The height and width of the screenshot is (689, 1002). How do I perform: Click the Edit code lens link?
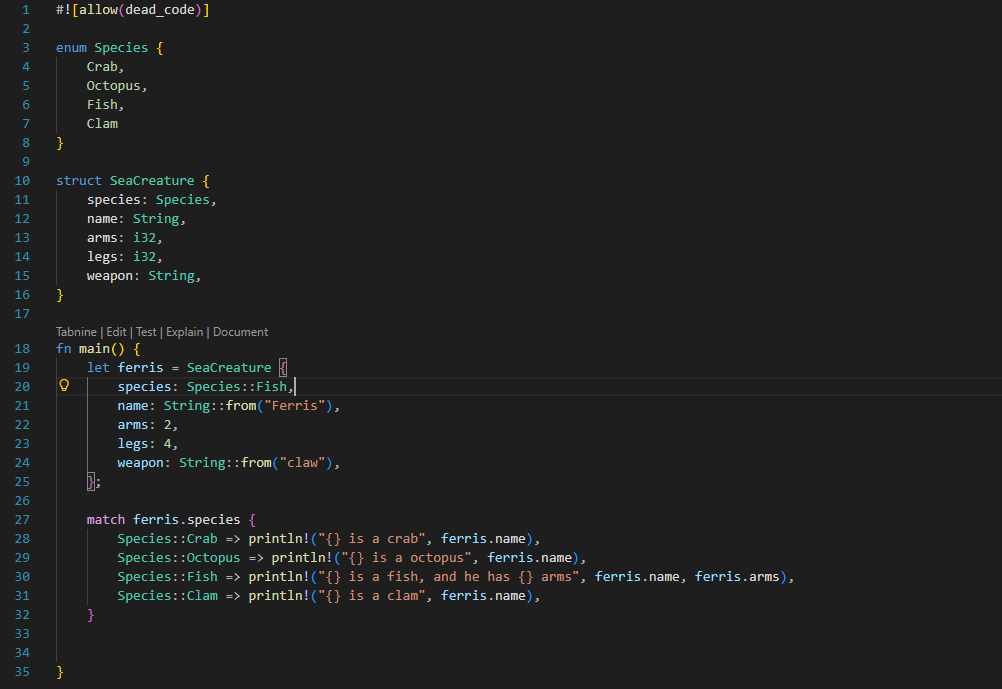tap(116, 332)
